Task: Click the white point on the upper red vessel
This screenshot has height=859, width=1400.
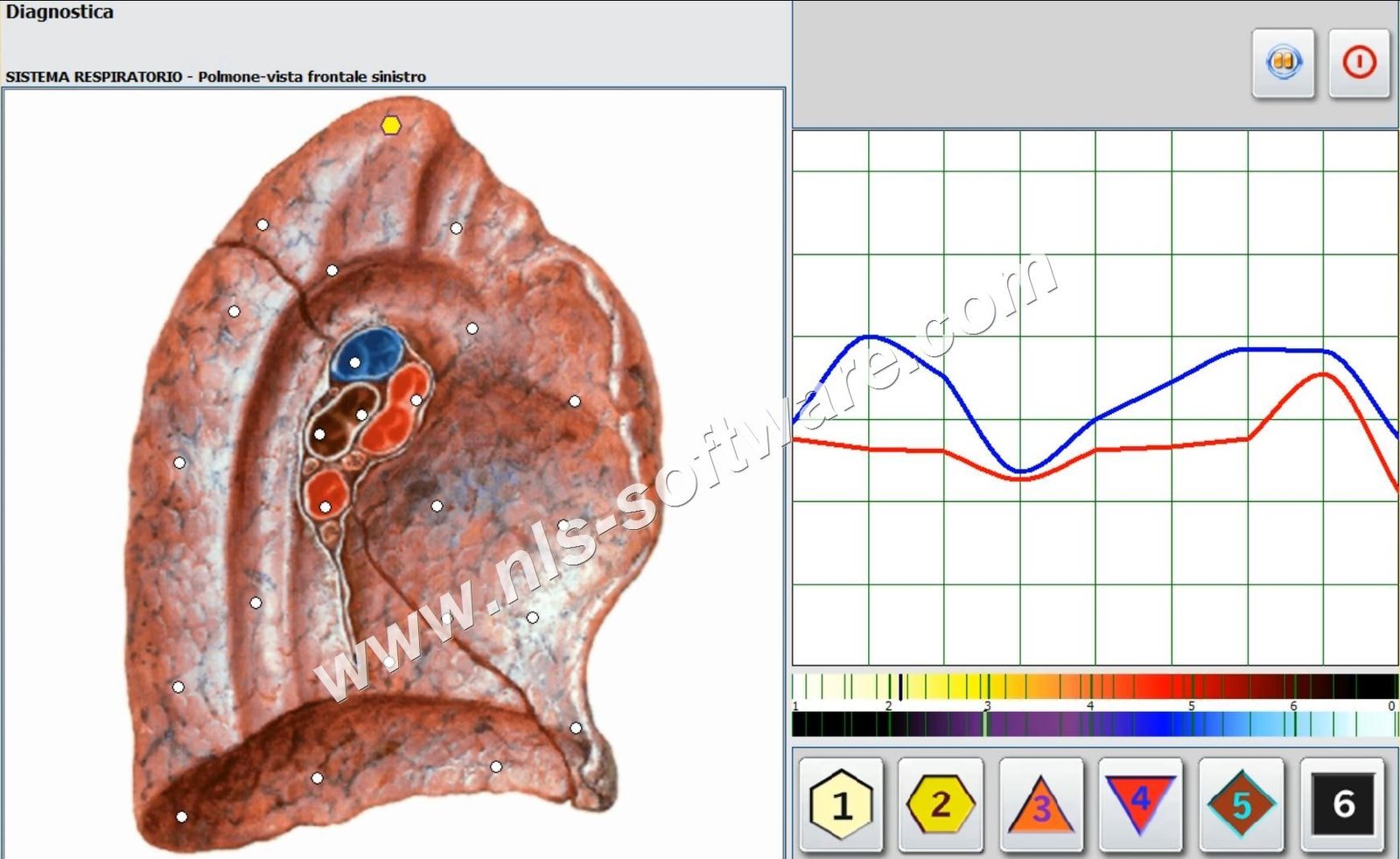Action: click(x=416, y=400)
